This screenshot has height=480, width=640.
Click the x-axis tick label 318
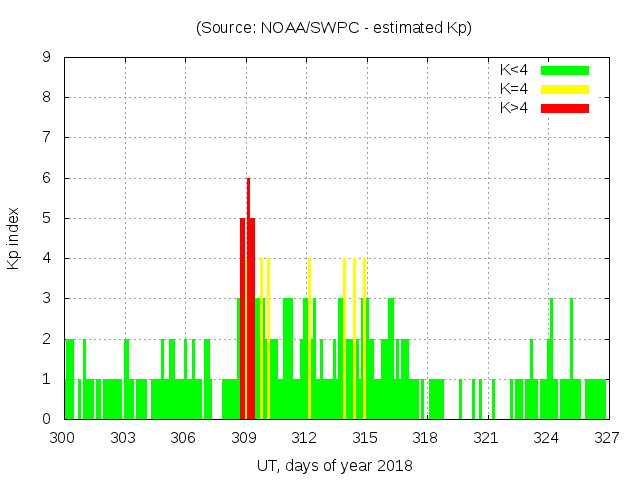point(425,438)
